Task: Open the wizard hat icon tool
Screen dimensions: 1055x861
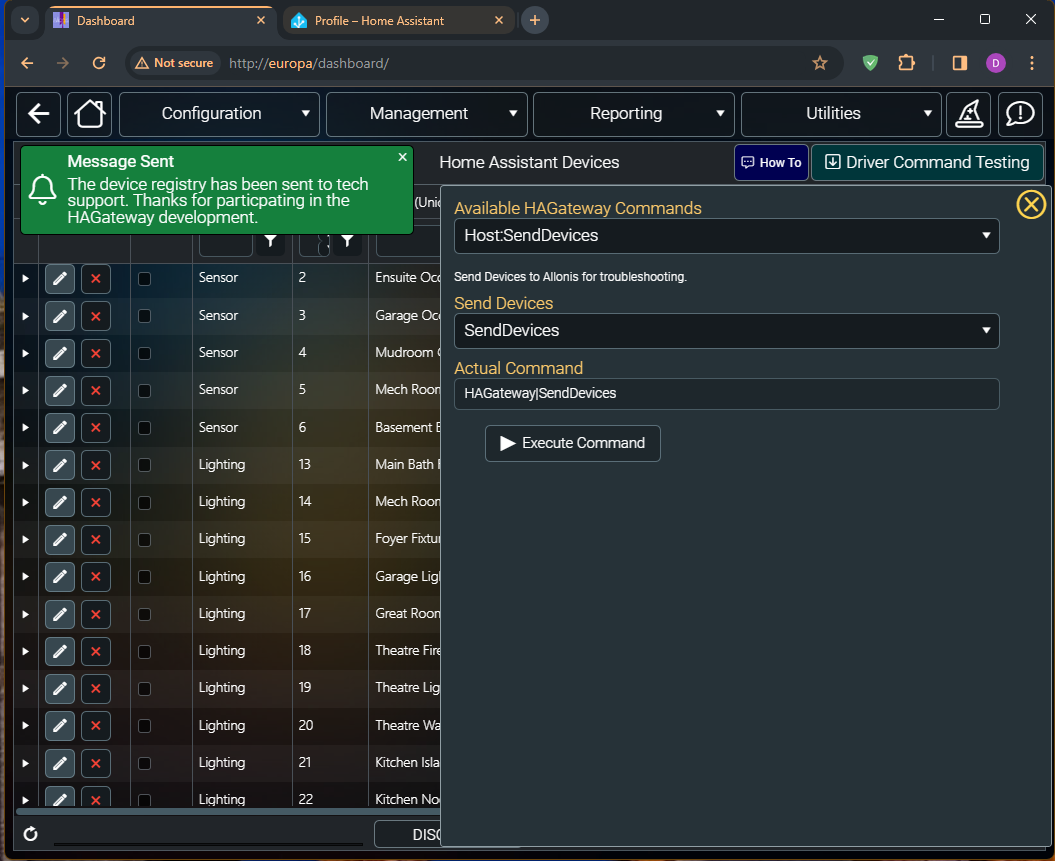Action: click(x=968, y=114)
